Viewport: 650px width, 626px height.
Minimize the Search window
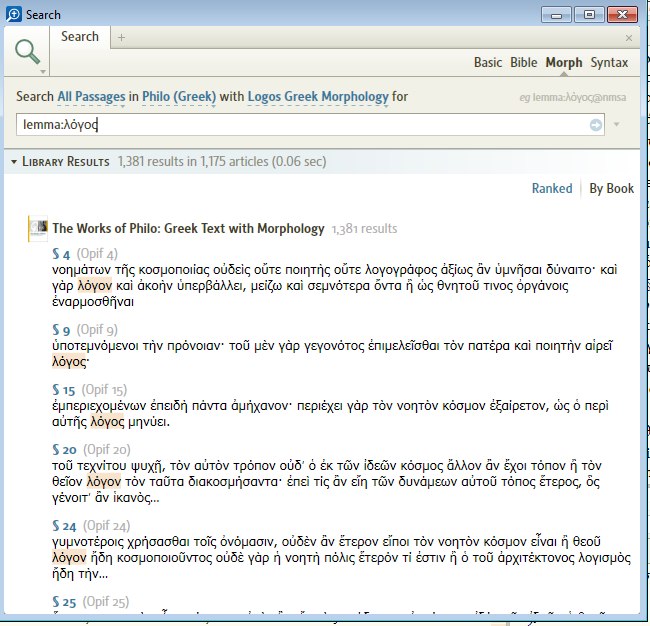click(x=556, y=15)
